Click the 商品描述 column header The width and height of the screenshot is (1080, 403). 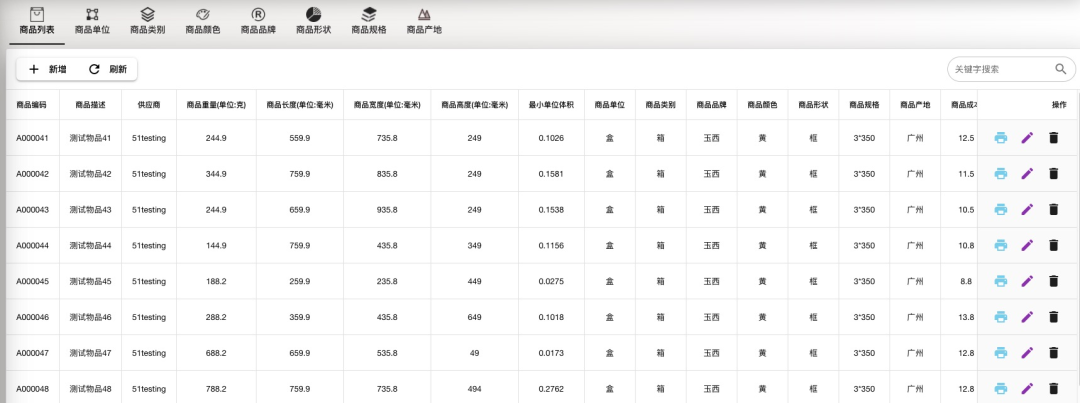coord(90,105)
